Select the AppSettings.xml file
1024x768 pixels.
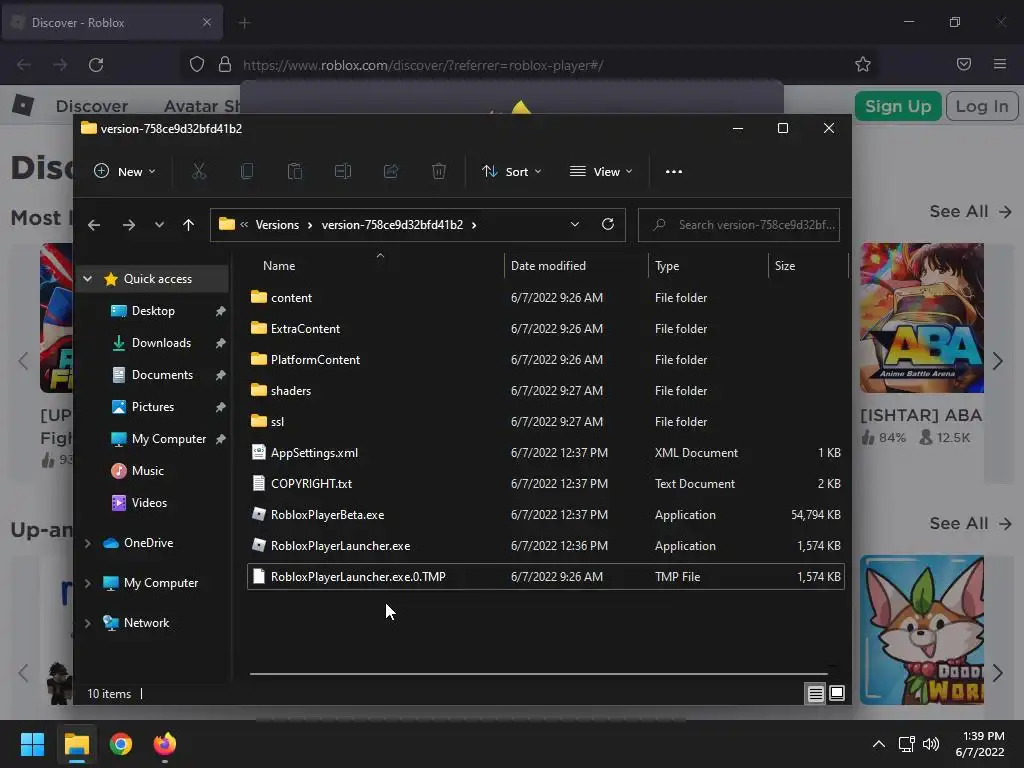point(545,453)
